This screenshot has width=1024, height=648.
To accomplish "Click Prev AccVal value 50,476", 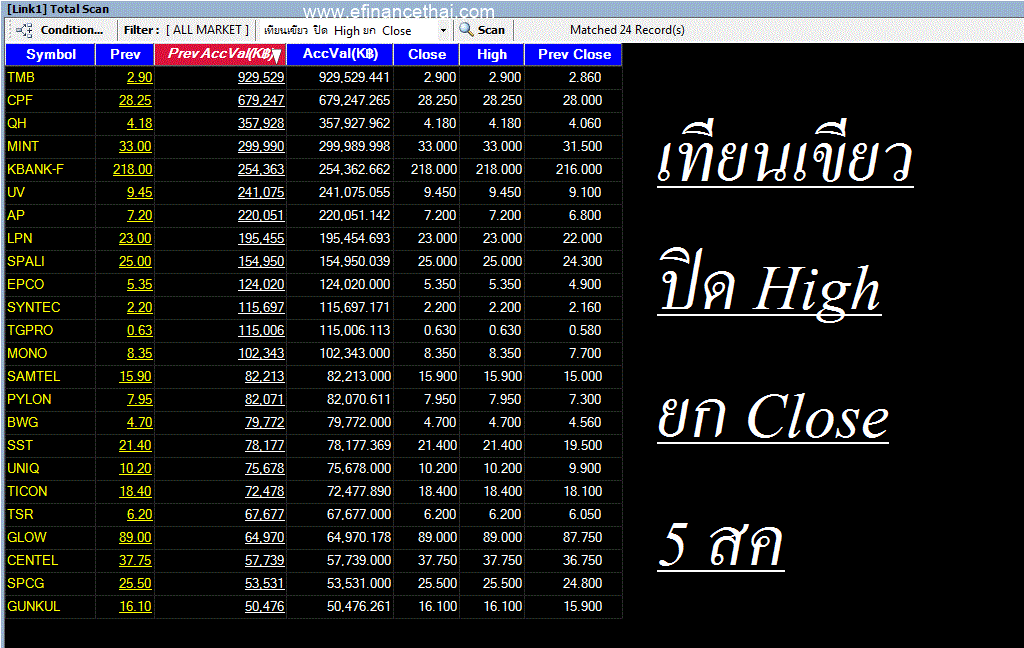I will [x=264, y=606].
